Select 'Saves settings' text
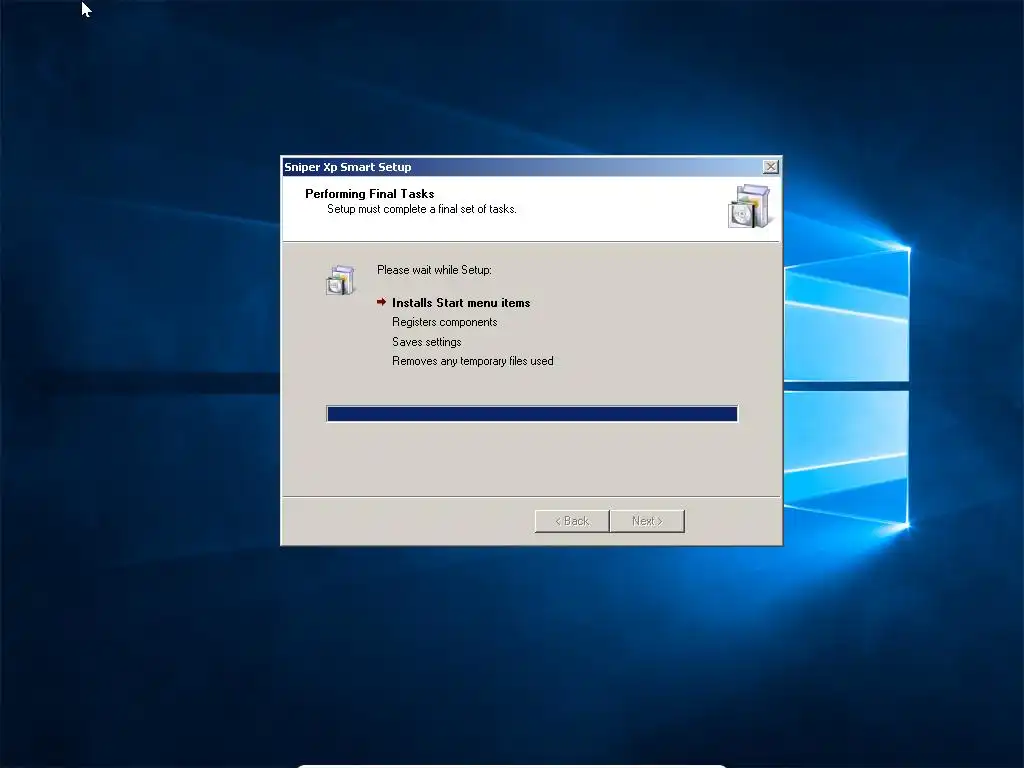This screenshot has width=1024, height=768. click(426, 342)
